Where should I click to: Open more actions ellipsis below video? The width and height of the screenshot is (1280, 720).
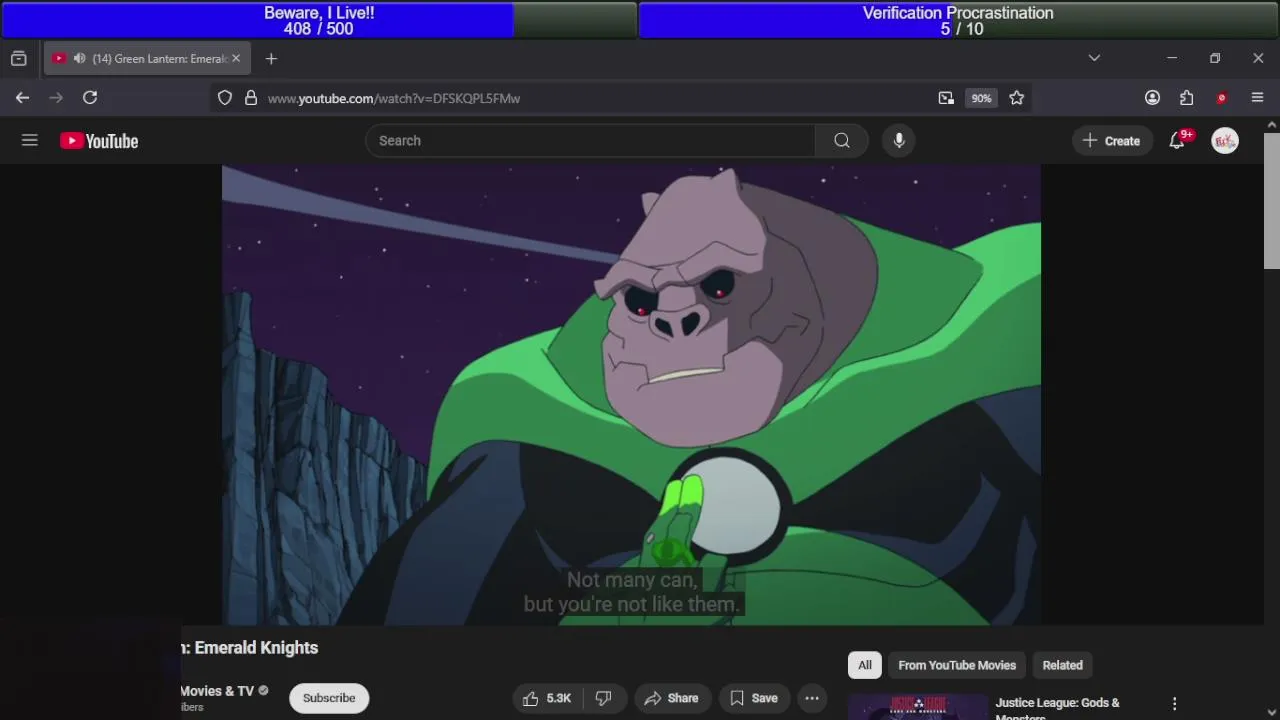pyautogui.click(x=812, y=698)
